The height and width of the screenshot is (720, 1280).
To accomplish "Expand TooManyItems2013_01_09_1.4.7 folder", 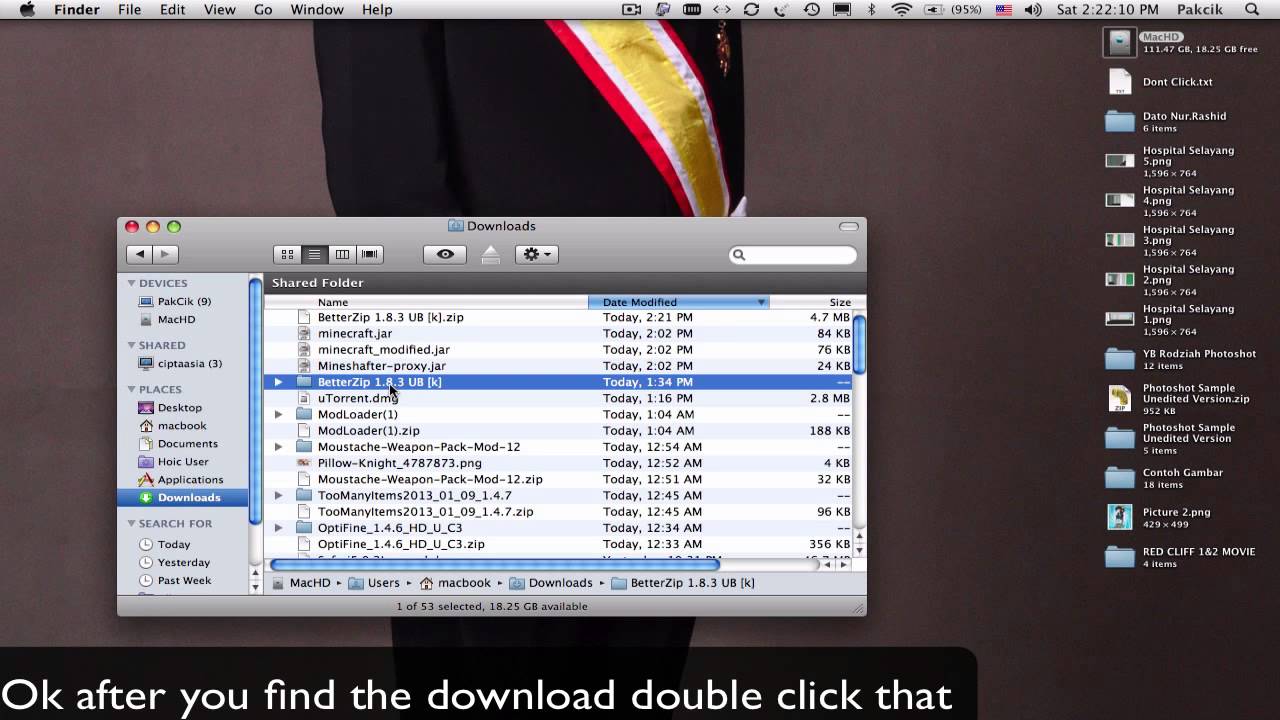I will pos(278,495).
